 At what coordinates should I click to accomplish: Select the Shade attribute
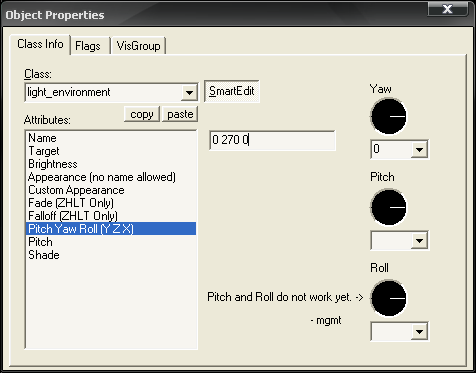pyautogui.click(x=111, y=255)
